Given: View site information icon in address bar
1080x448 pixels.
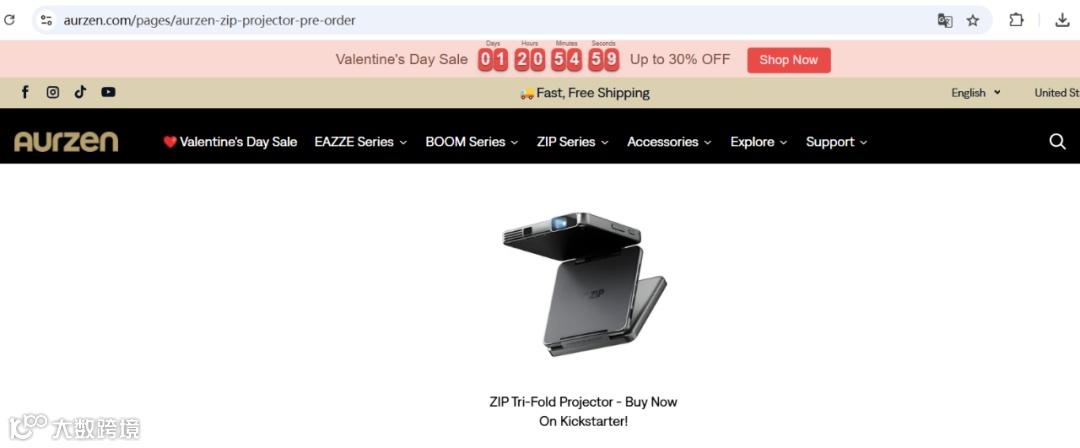Looking at the screenshot, I should coord(46,20).
